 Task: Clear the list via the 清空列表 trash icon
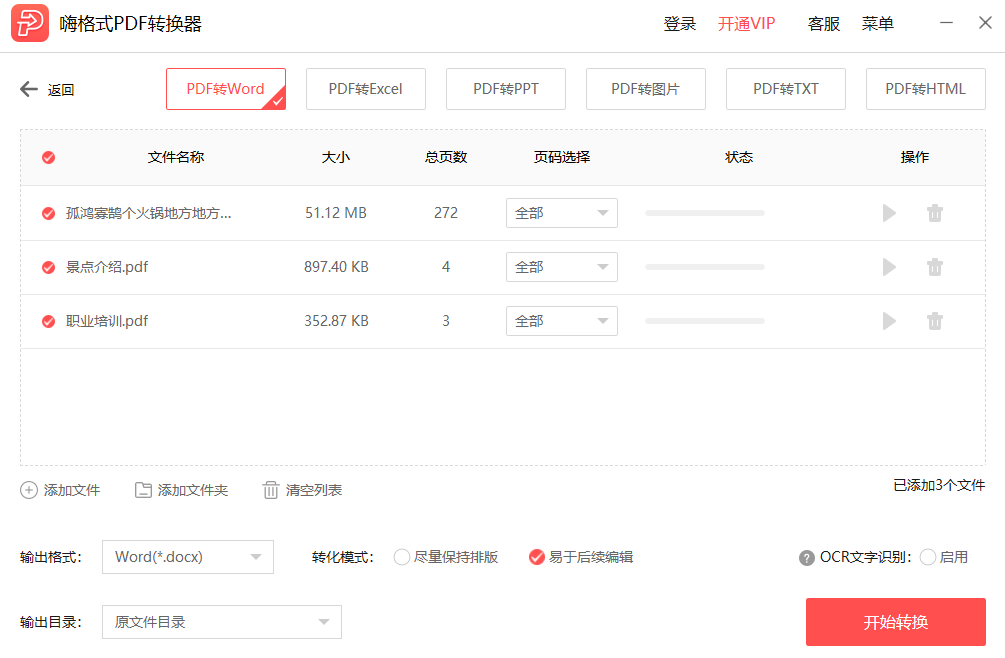(x=270, y=490)
